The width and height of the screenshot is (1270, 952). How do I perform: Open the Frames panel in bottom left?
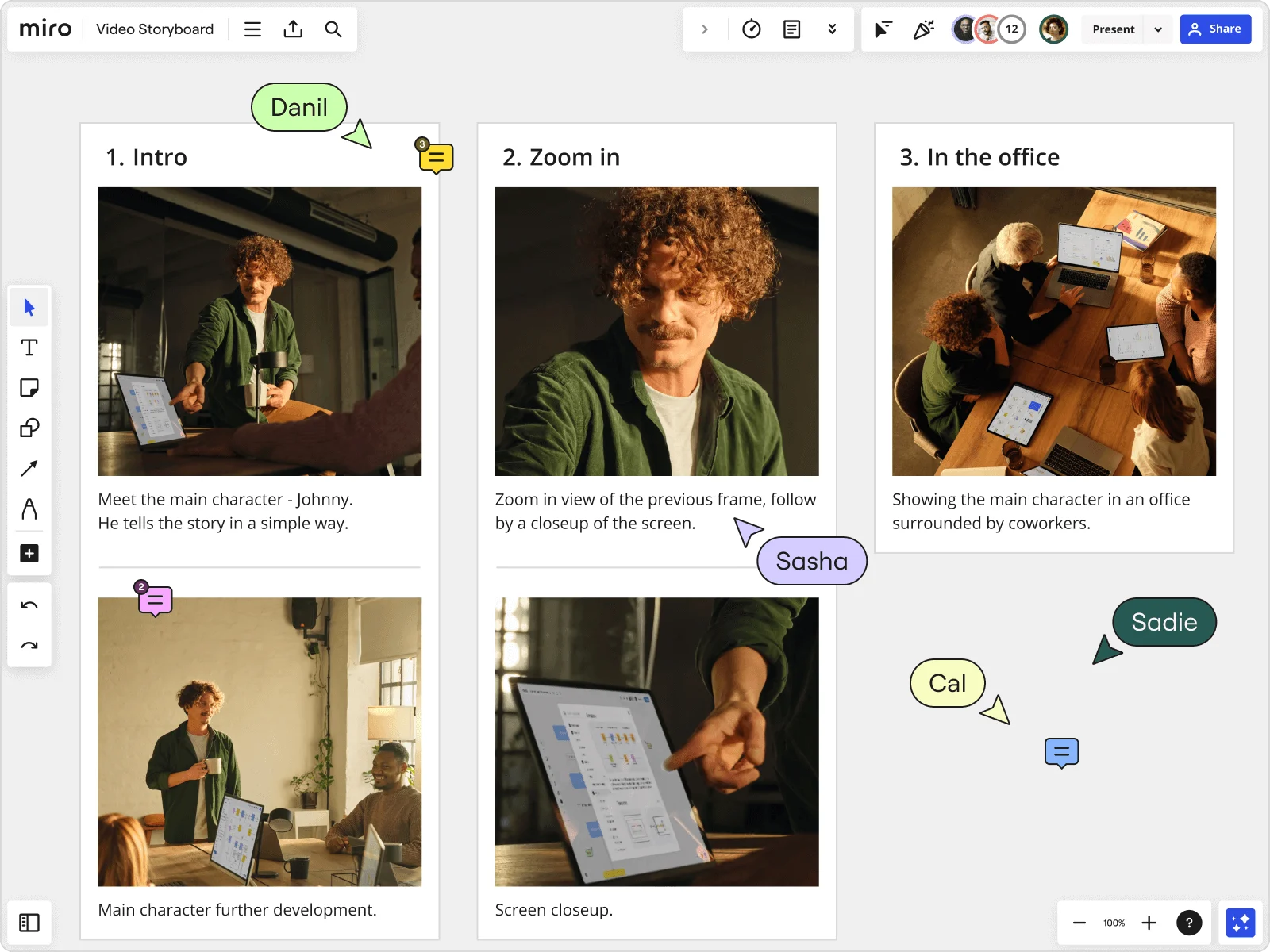click(x=29, y=923)
